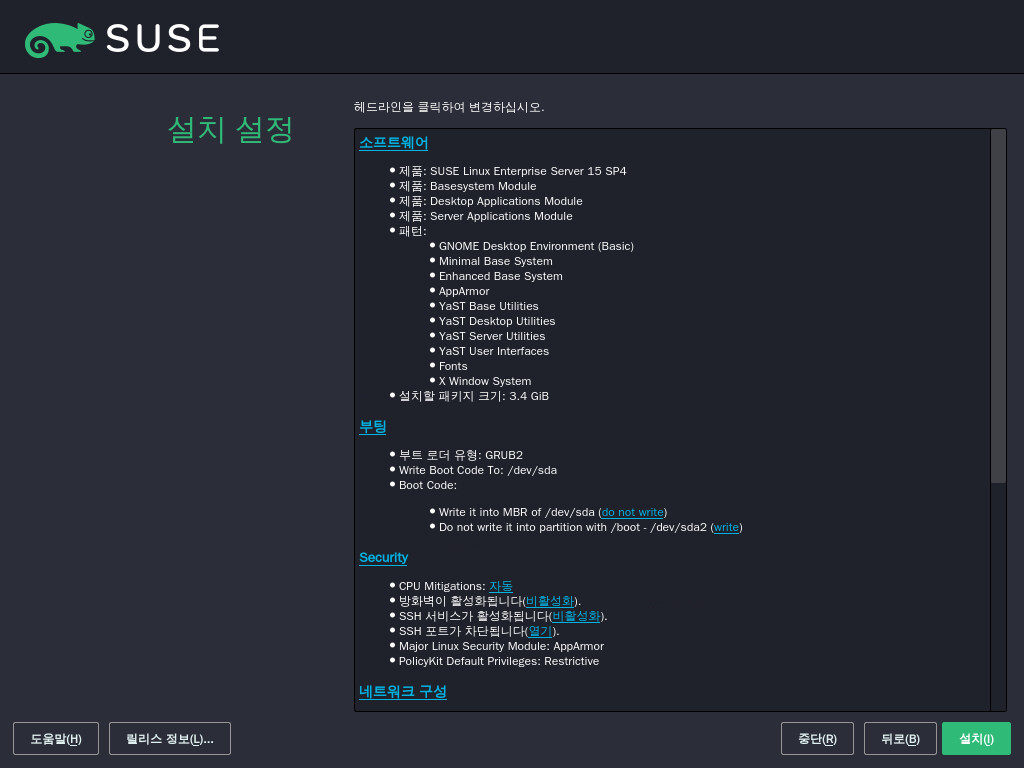Disable firewall via 비활성화 link
This screenshot has width=1024, height=768.
[550, 601]
